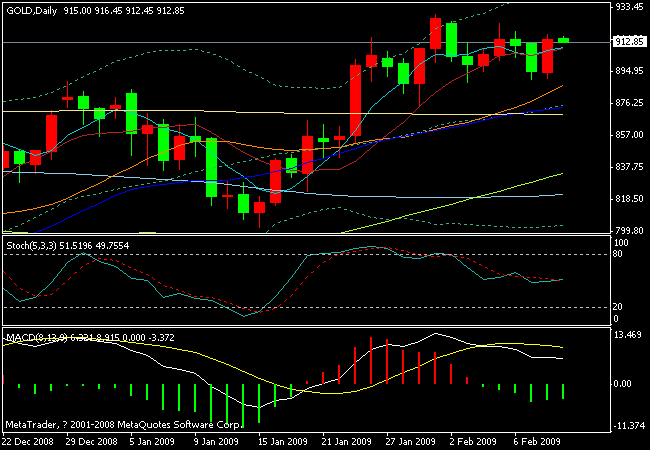Select the Stochastic 80 level label
The image size is (650, 450).
pyautogui.click(x=620, y=254)
